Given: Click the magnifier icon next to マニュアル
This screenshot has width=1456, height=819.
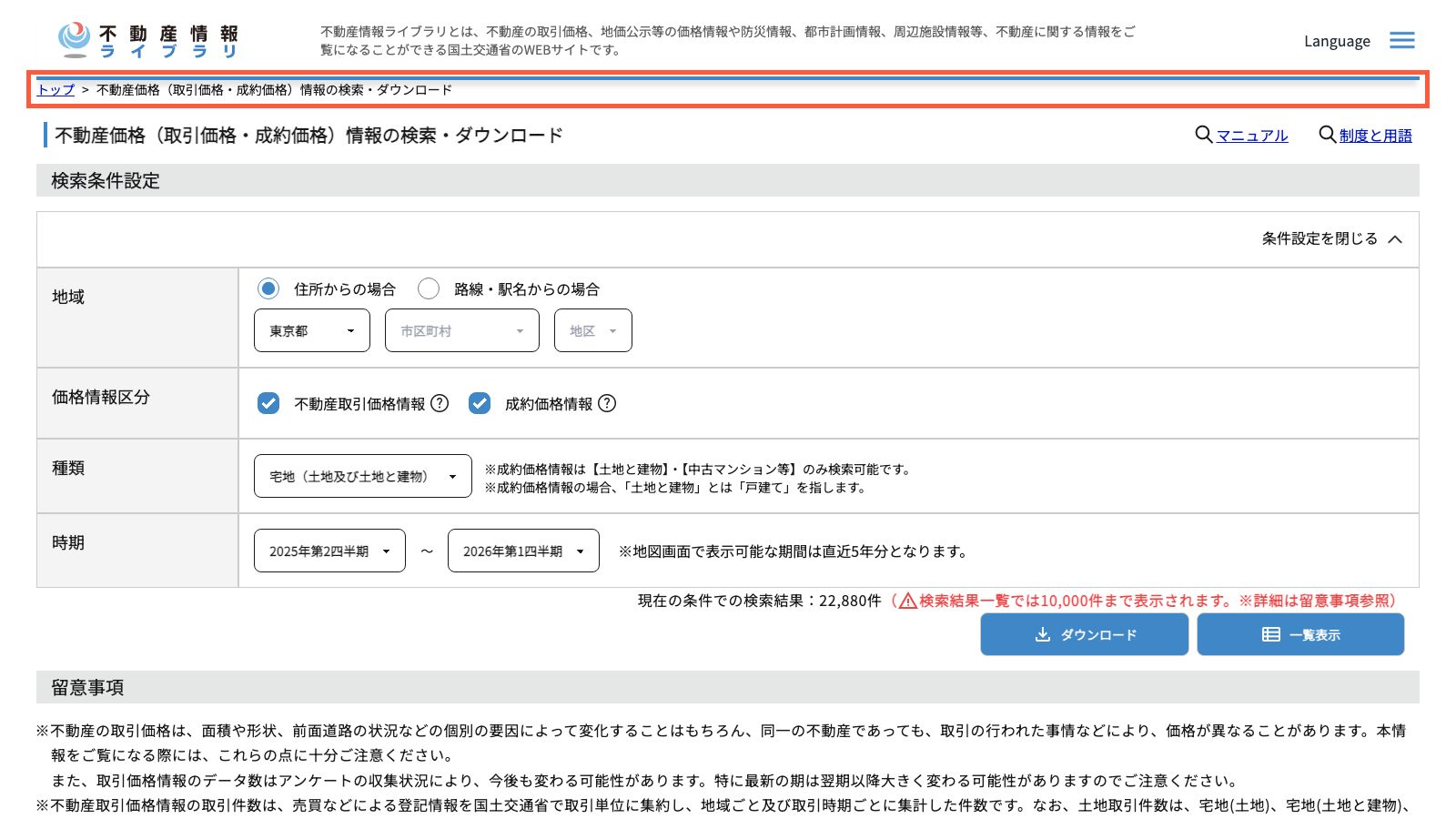Looking at the screenshot, I should pos(1203,135).
